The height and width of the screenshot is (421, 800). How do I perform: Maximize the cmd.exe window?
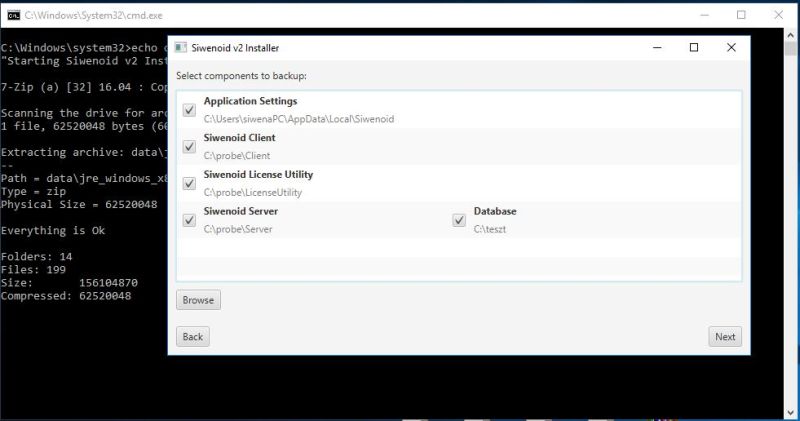(x=741, y=15)
